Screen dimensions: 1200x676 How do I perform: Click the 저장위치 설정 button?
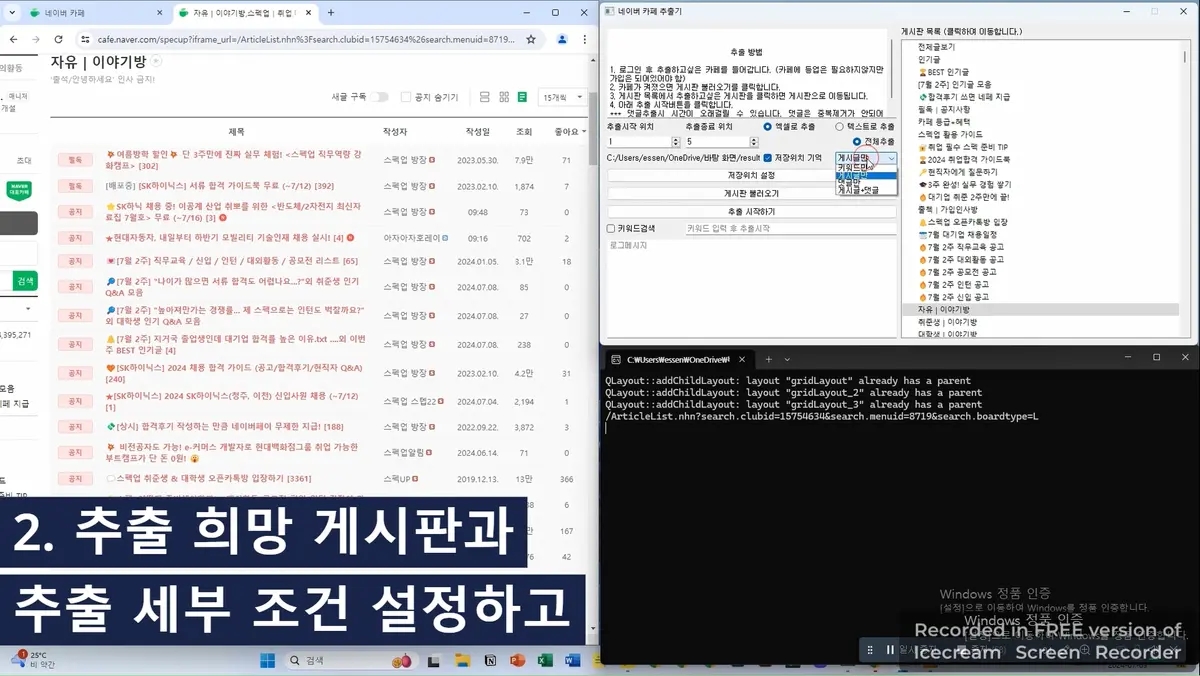point(751,175)
